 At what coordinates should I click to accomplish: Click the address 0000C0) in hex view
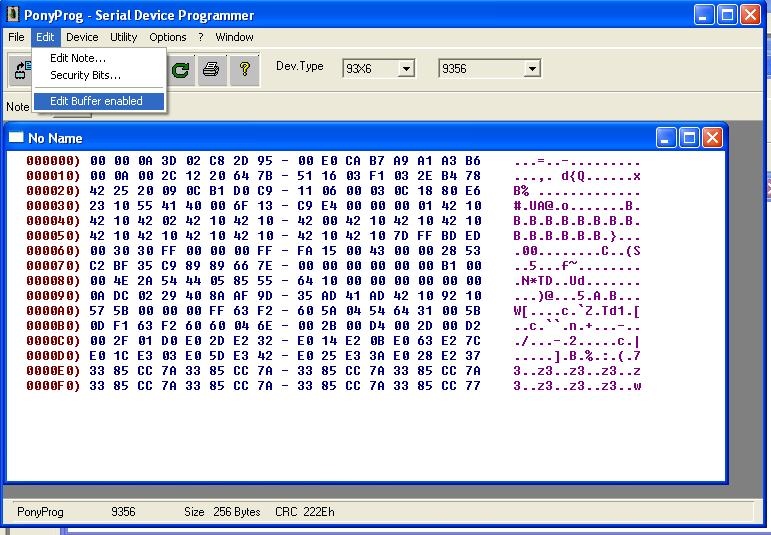click(x=53, y=341)
